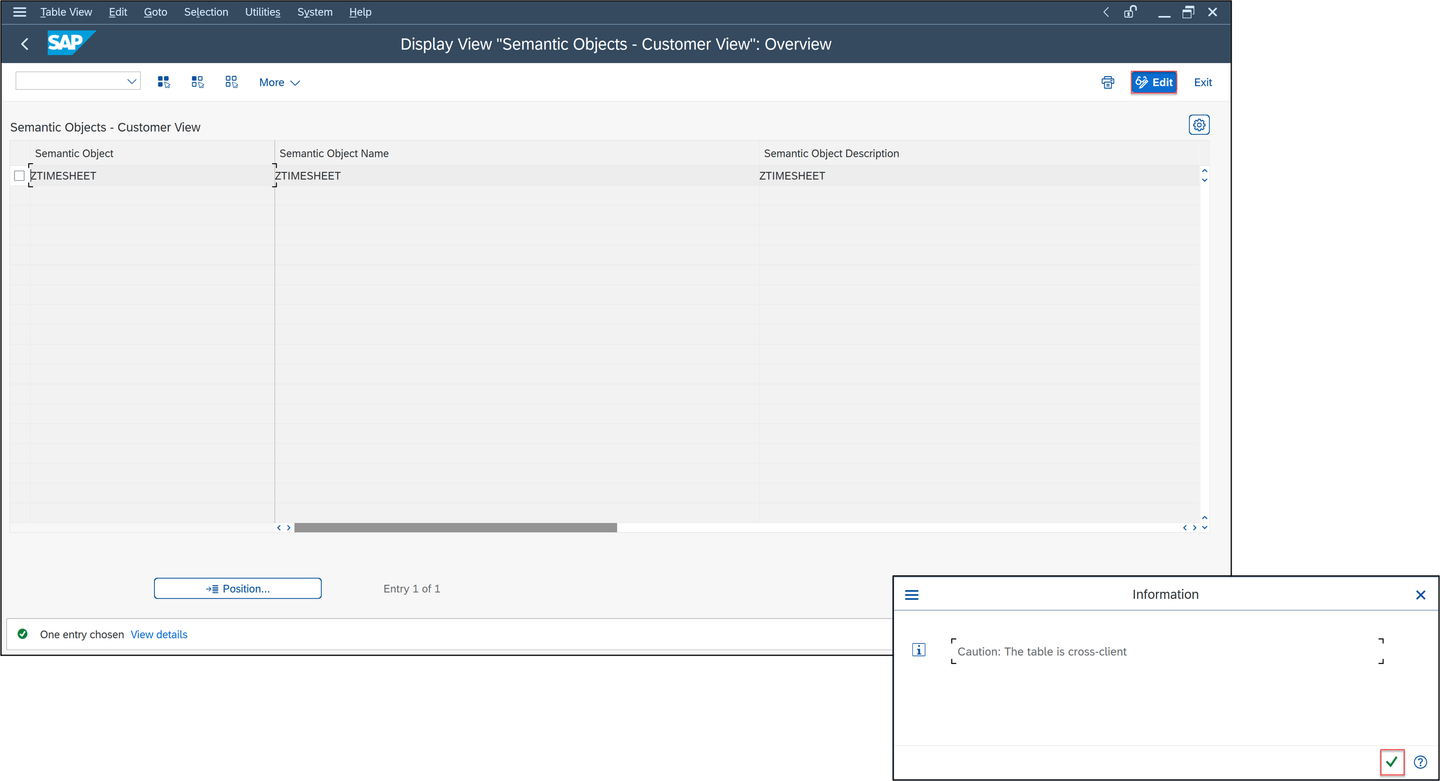This screenshot has height=781, width=1440.
Task: Click the lock icon in the title bar
Action: click(1130, 12)
